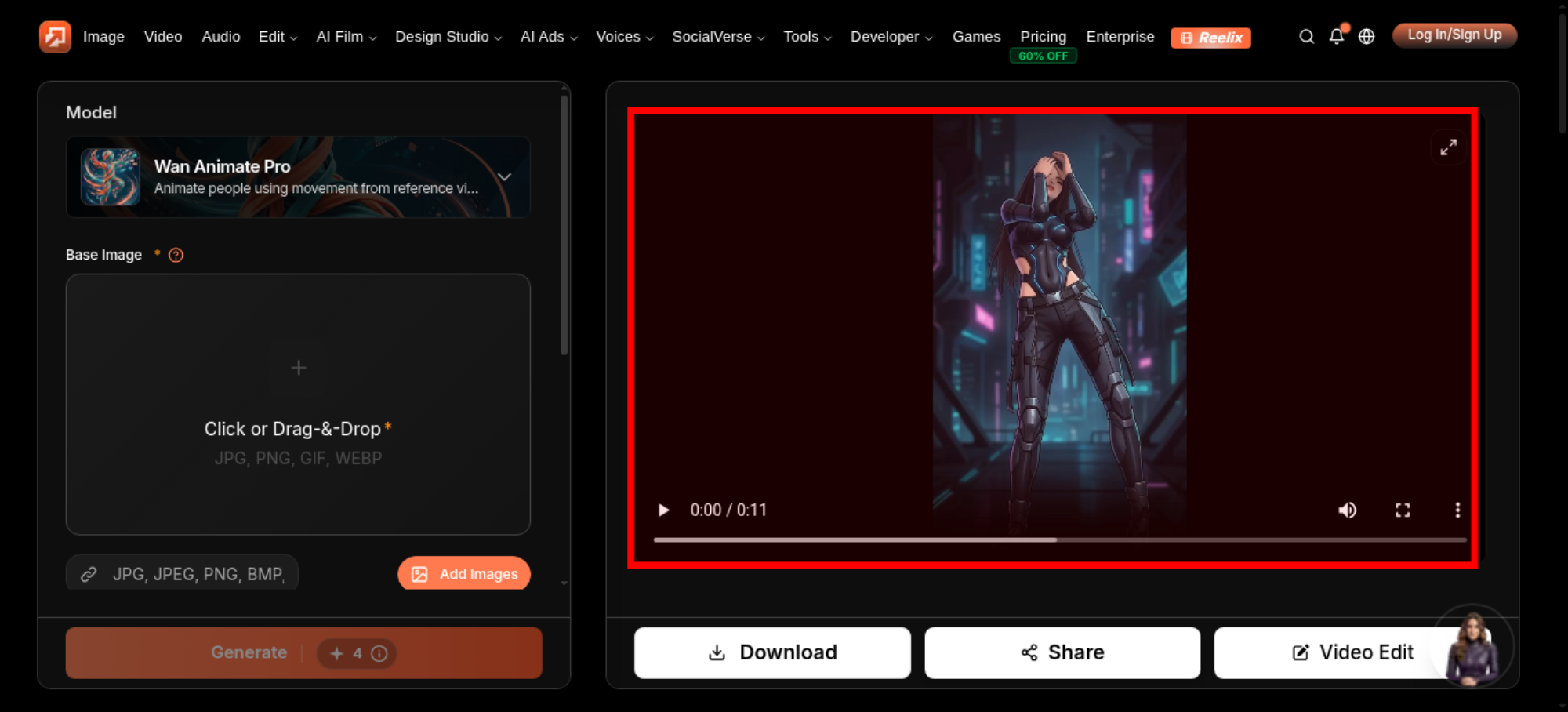1568x712 pixels.
Task: Expand the Edit menu
Action: 278,37
